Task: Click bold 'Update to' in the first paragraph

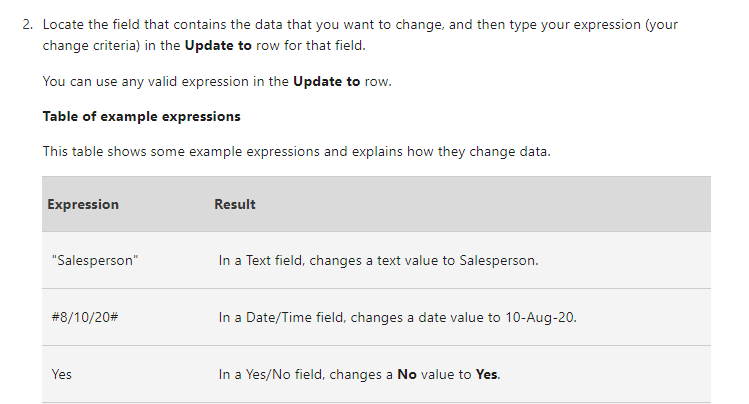Action: click(x=217, y=47)
